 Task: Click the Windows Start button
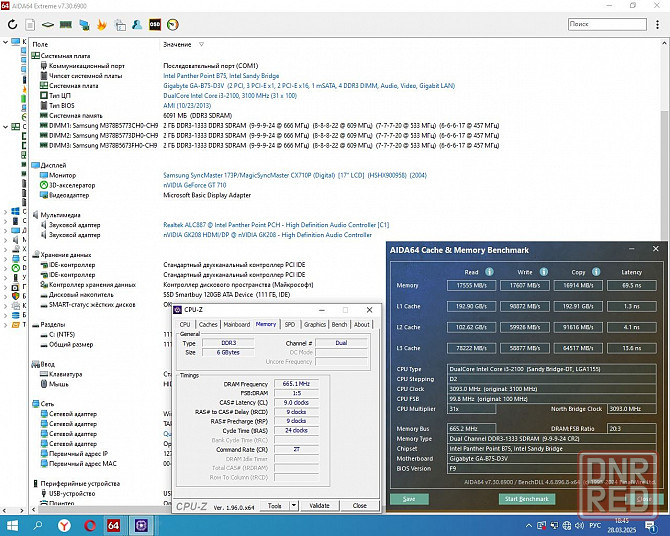pos(12,525)
